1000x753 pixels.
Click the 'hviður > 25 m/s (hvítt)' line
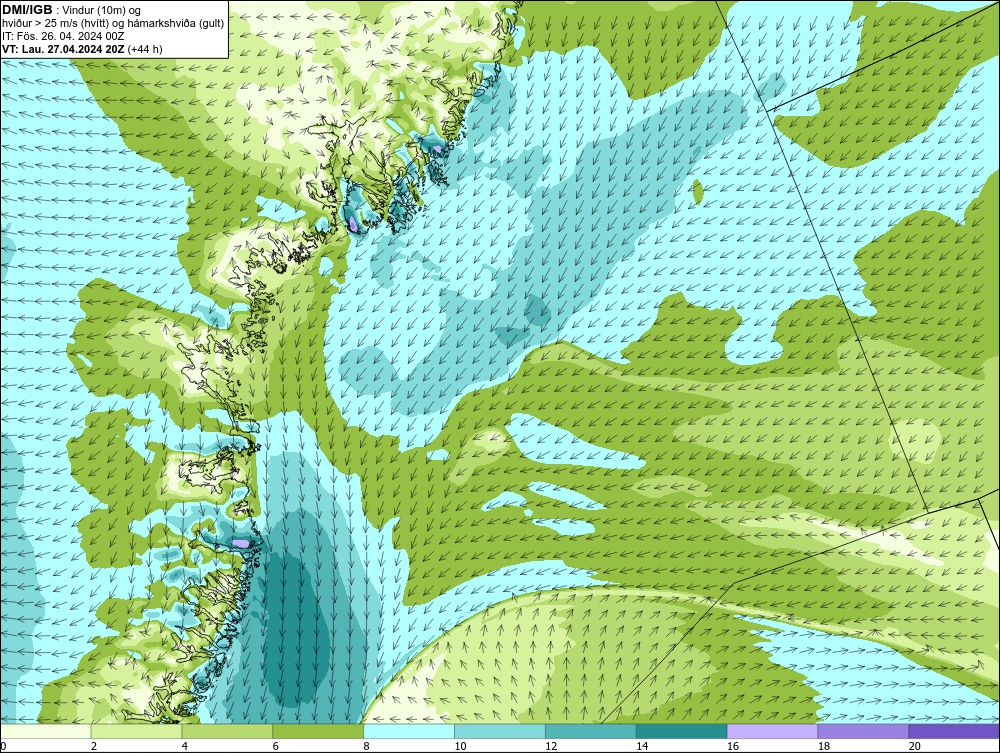click(x=113, y=23)
